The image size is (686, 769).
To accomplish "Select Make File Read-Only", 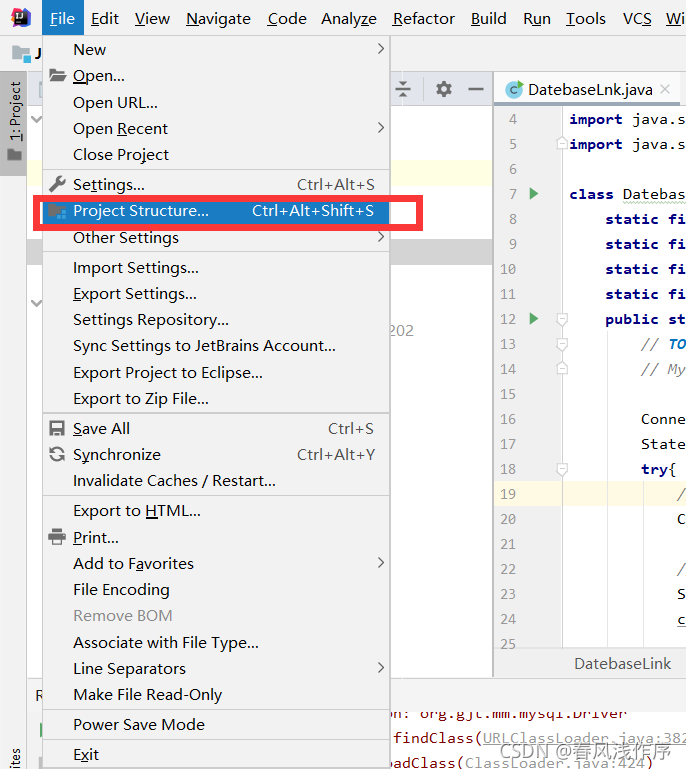I will point(216,694).
